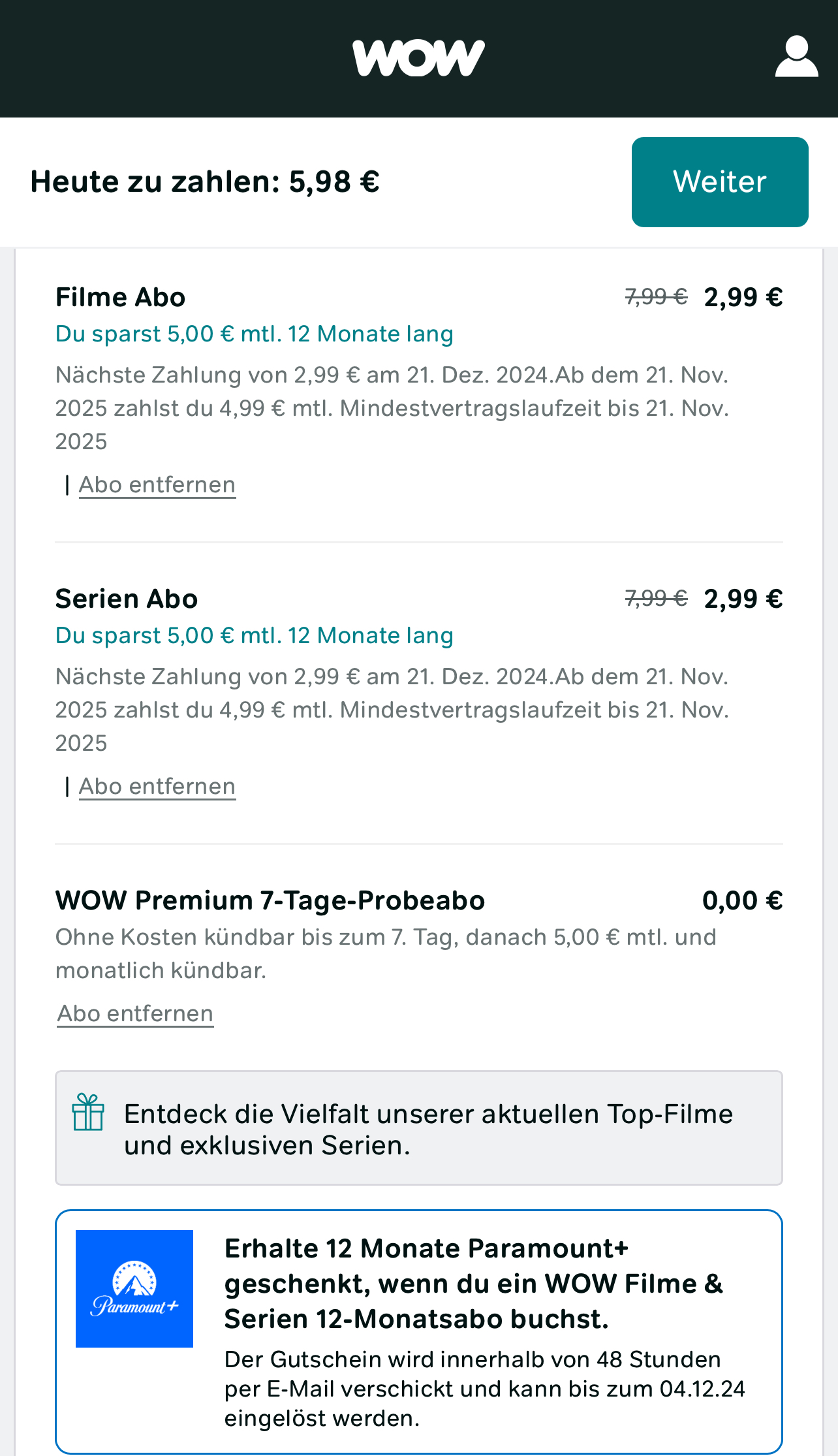
Task: Tap the WOW logo in header
Action: coord(418,57)
